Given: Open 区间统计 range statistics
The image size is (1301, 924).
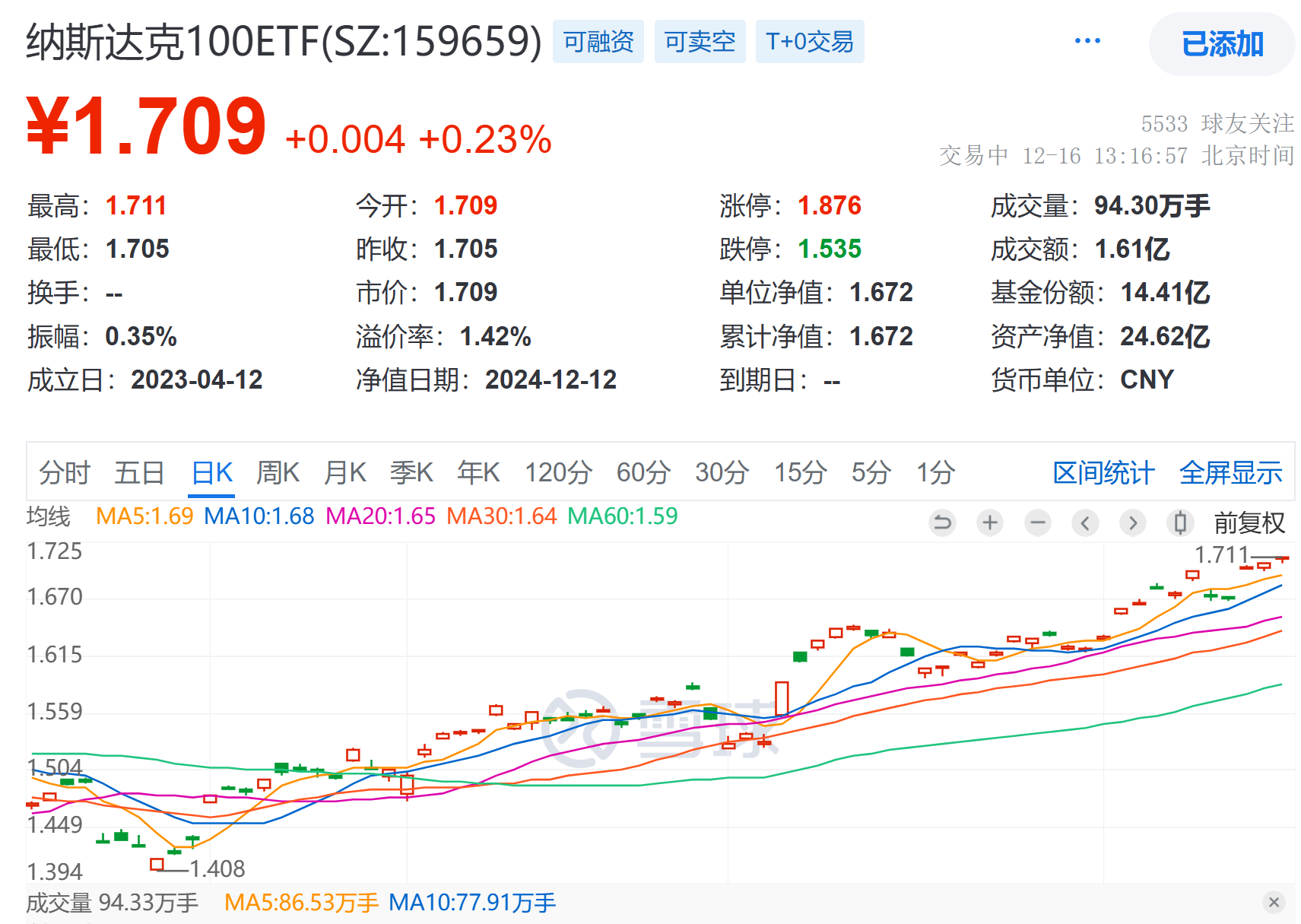Looking at the screenshot, I should point(1103,472).
